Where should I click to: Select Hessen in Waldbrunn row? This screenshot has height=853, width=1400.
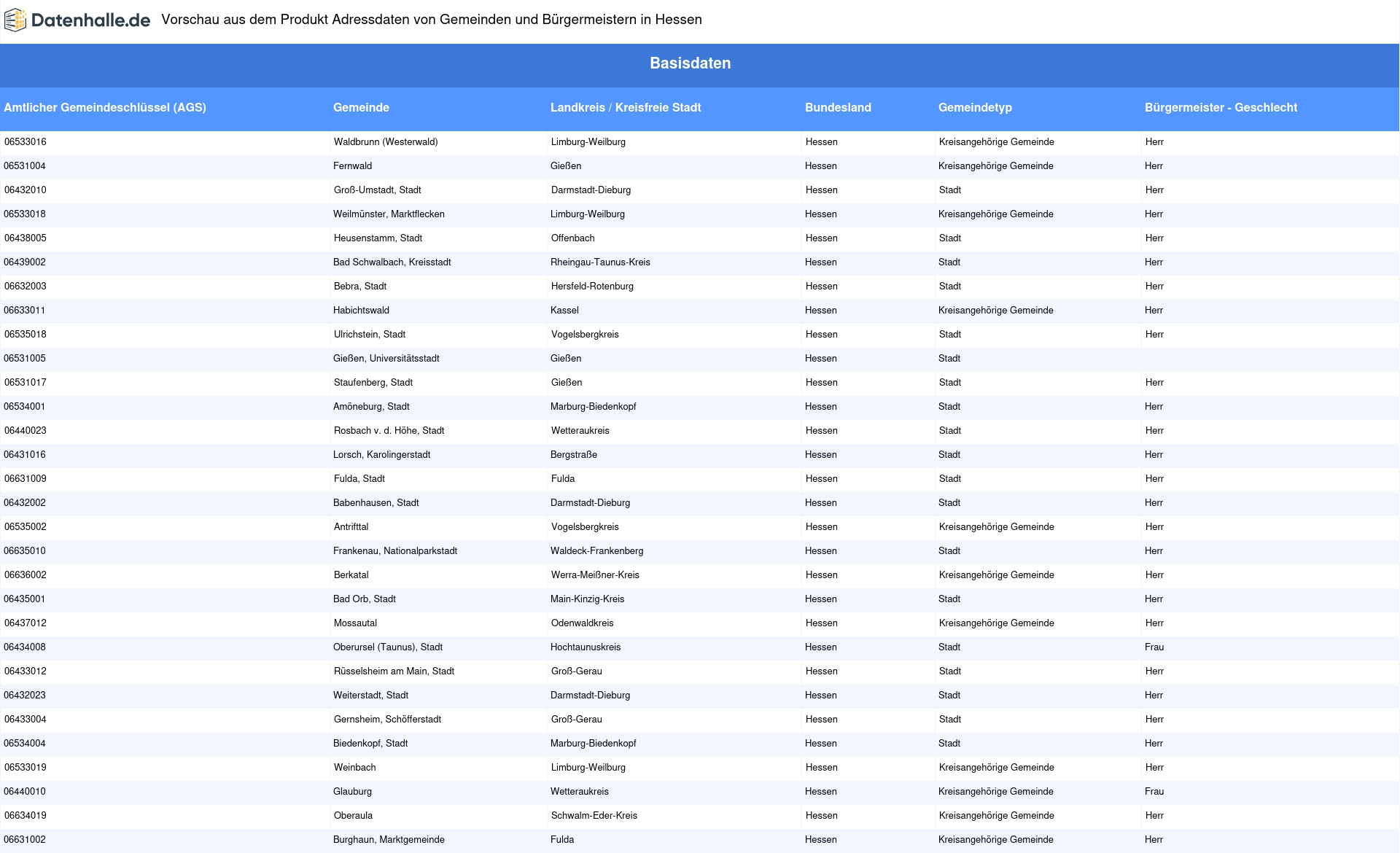pos(822,142)
